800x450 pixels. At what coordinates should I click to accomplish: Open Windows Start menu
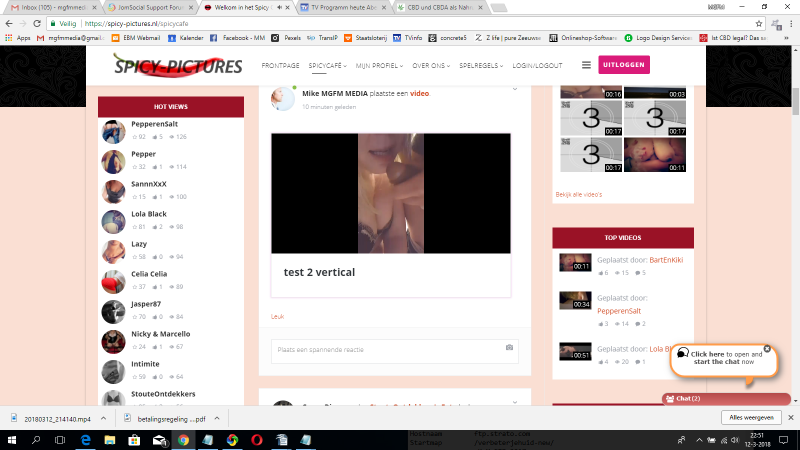[11, 440]
